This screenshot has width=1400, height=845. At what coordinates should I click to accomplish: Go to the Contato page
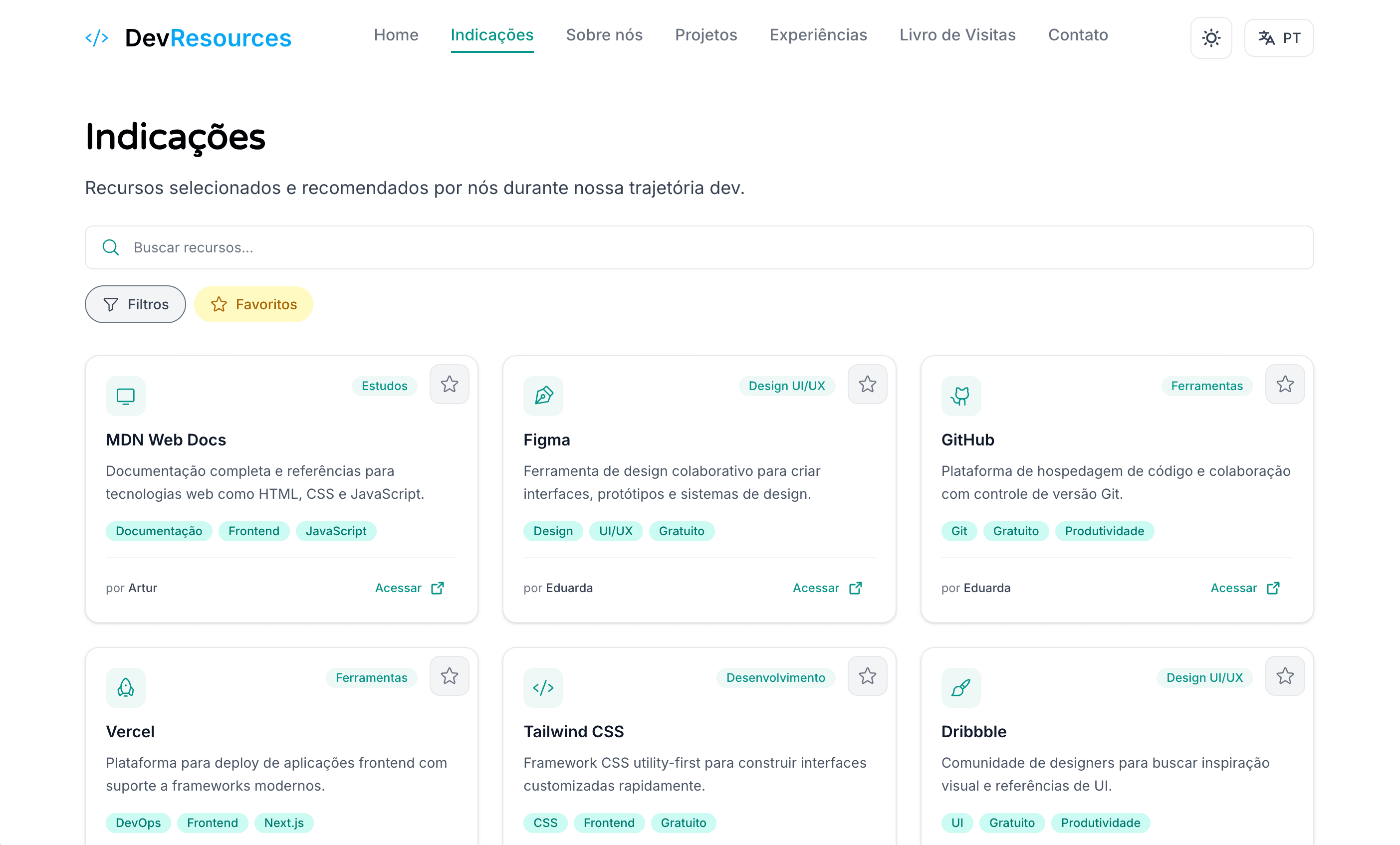pos(1078,35)
